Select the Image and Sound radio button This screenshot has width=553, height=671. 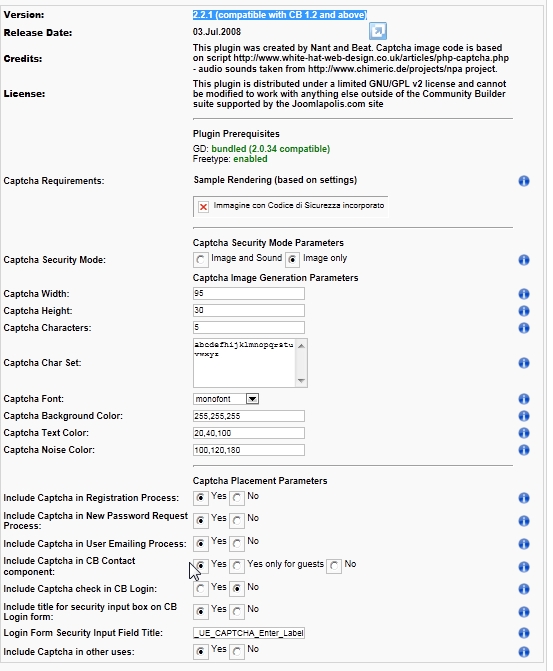point(200,260)
